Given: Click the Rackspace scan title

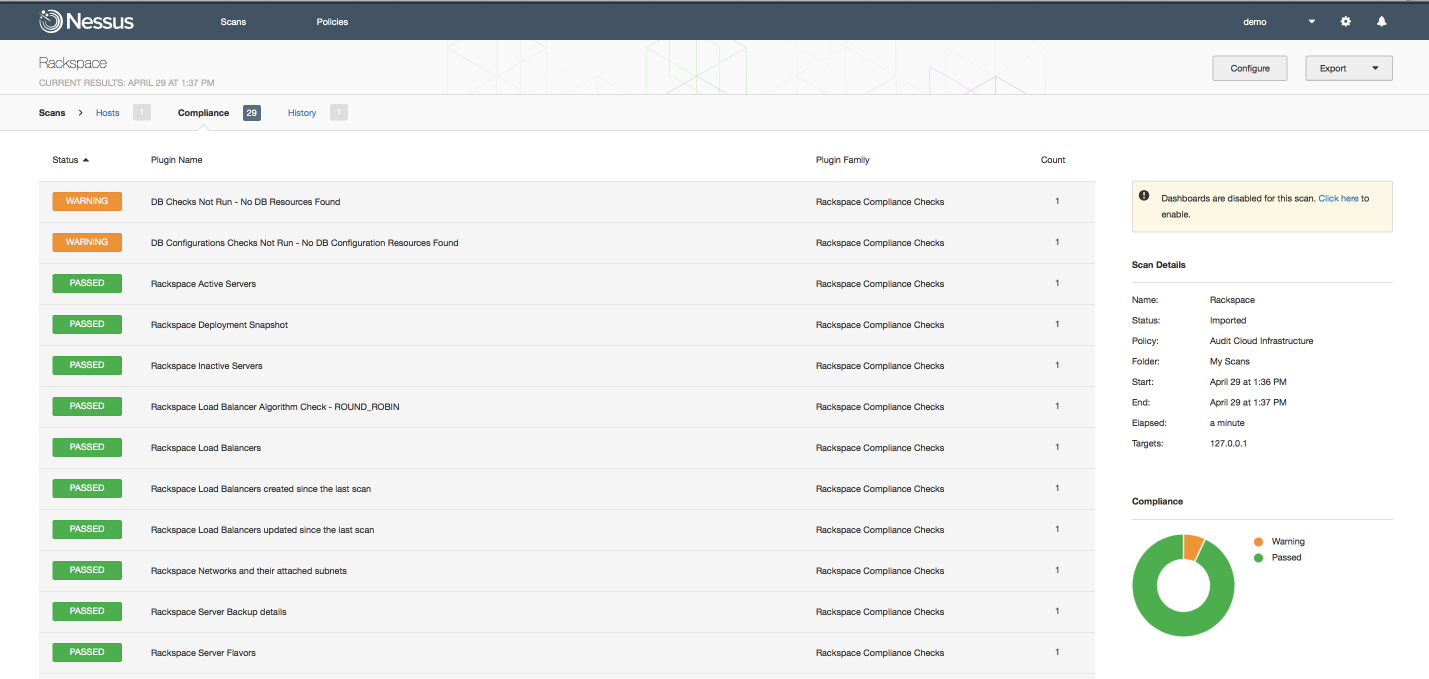Looking at the screenshot, I should [73, 63].
